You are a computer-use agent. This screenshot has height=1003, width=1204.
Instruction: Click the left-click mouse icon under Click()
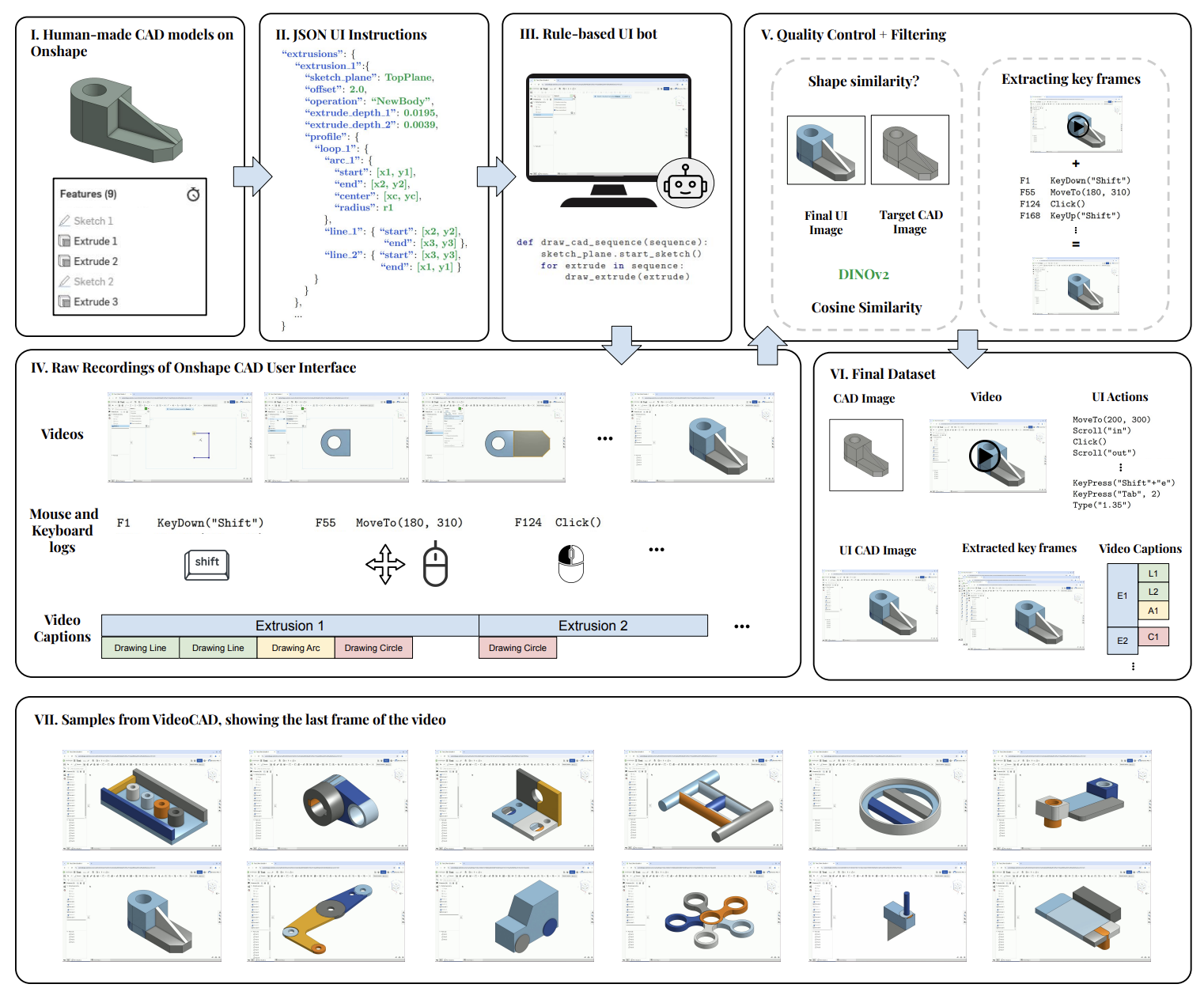click(x=570, y=563)
